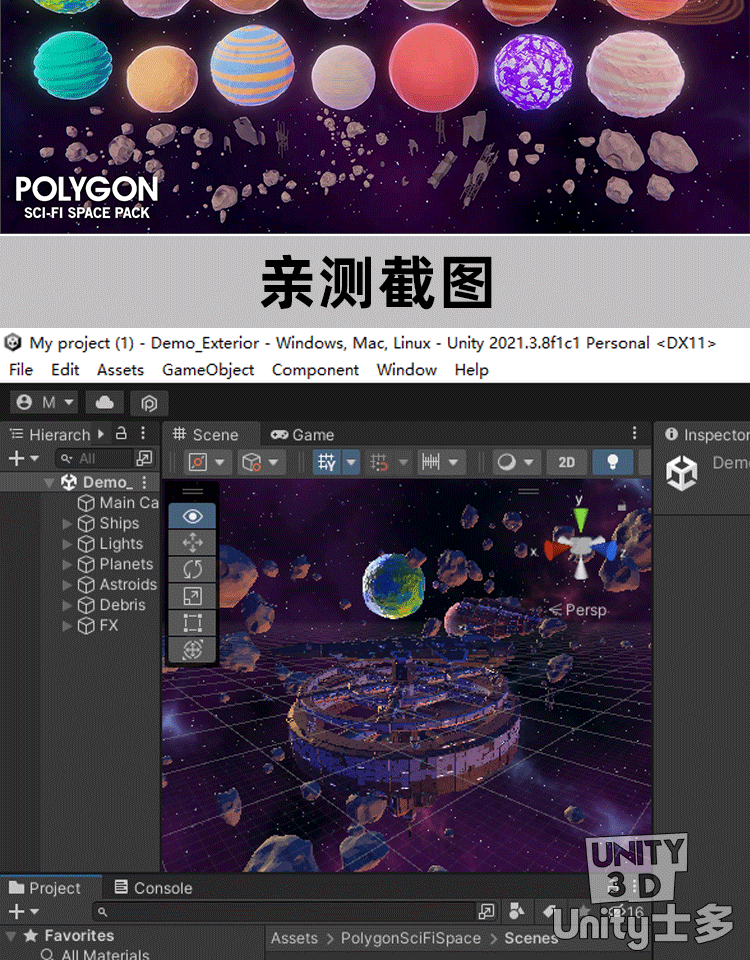Select the Scale tool
This screenshot has width=750, height=960.
click(192, 596)
